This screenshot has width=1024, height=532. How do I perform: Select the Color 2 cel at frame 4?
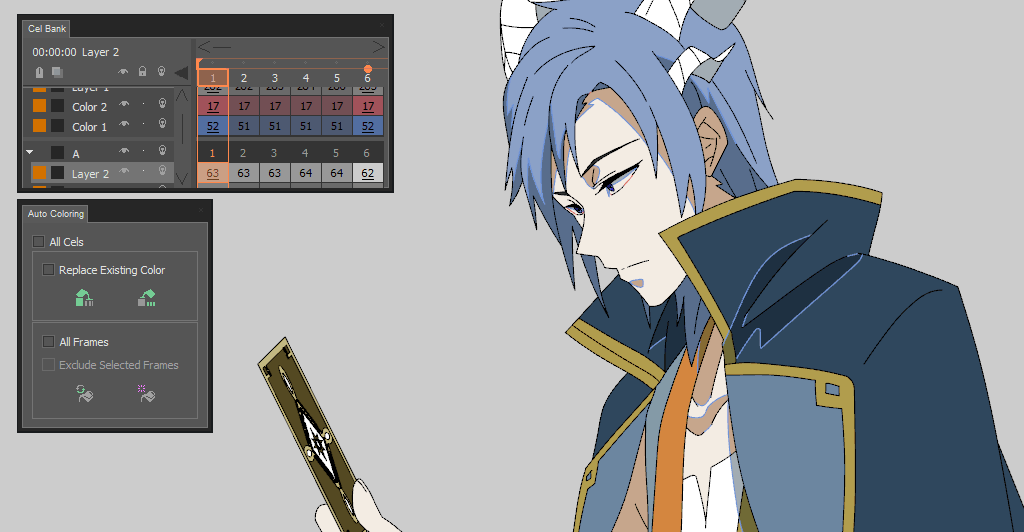306,106
